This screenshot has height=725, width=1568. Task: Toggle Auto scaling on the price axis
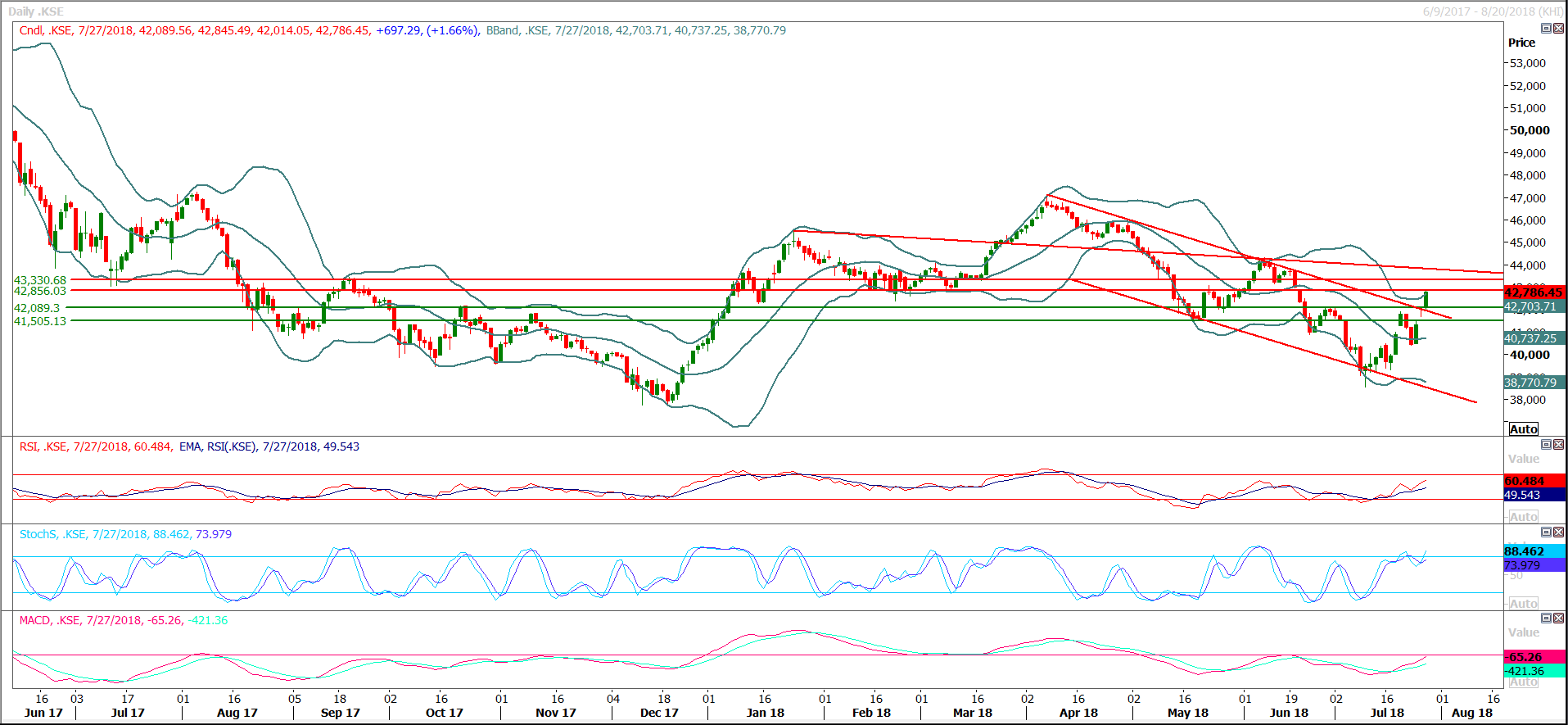[1523, 429]
